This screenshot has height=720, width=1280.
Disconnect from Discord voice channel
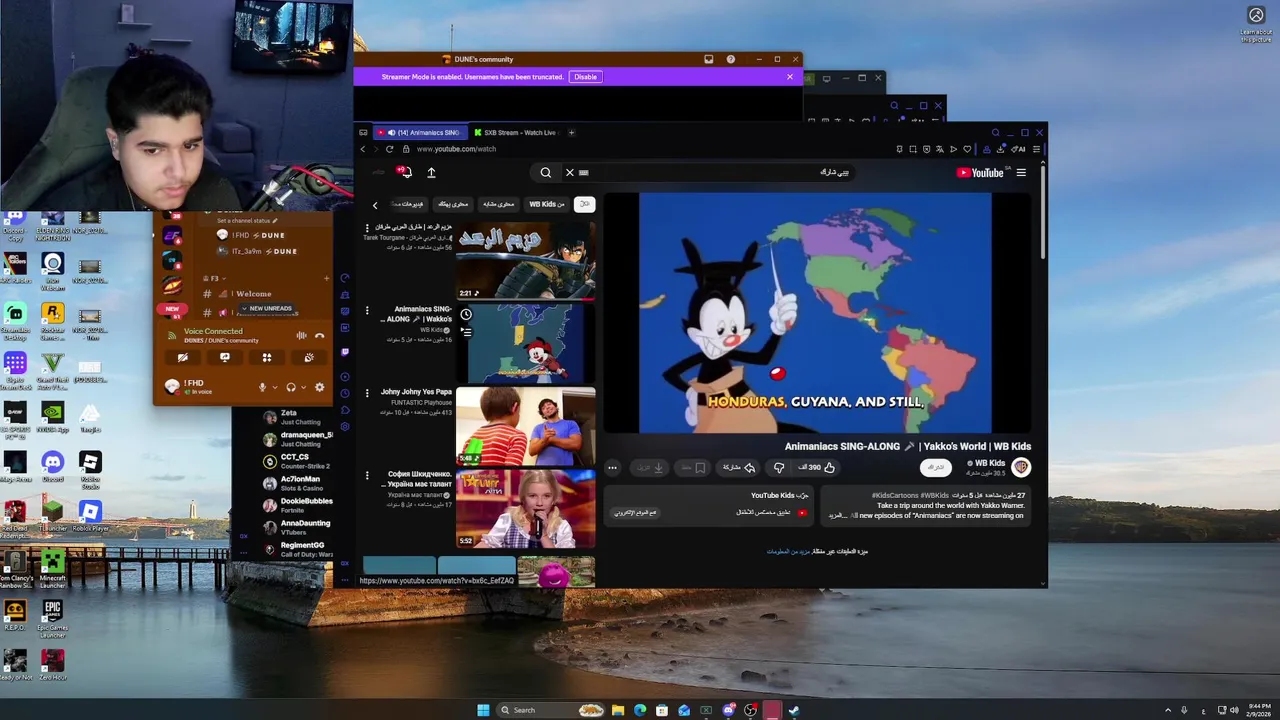pos(319,335)
